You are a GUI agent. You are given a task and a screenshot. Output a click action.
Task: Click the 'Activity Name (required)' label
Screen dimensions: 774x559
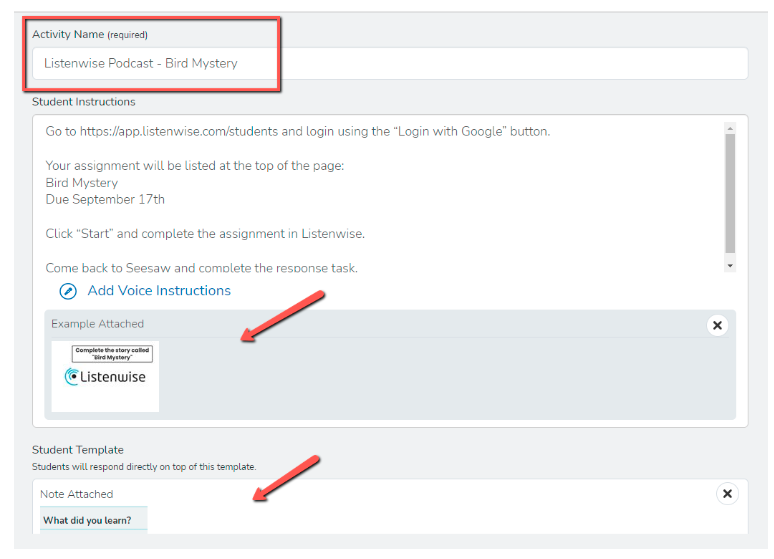pos(90,35)
